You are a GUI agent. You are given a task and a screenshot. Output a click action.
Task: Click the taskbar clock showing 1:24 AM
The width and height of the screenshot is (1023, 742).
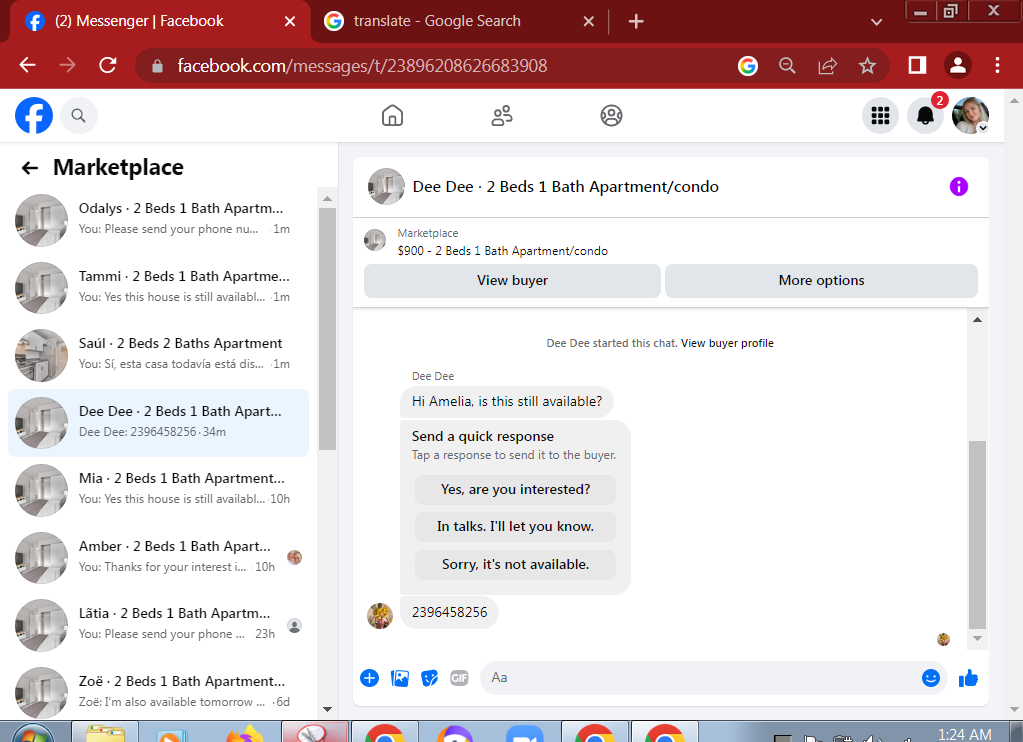click(x=964, y=734)
